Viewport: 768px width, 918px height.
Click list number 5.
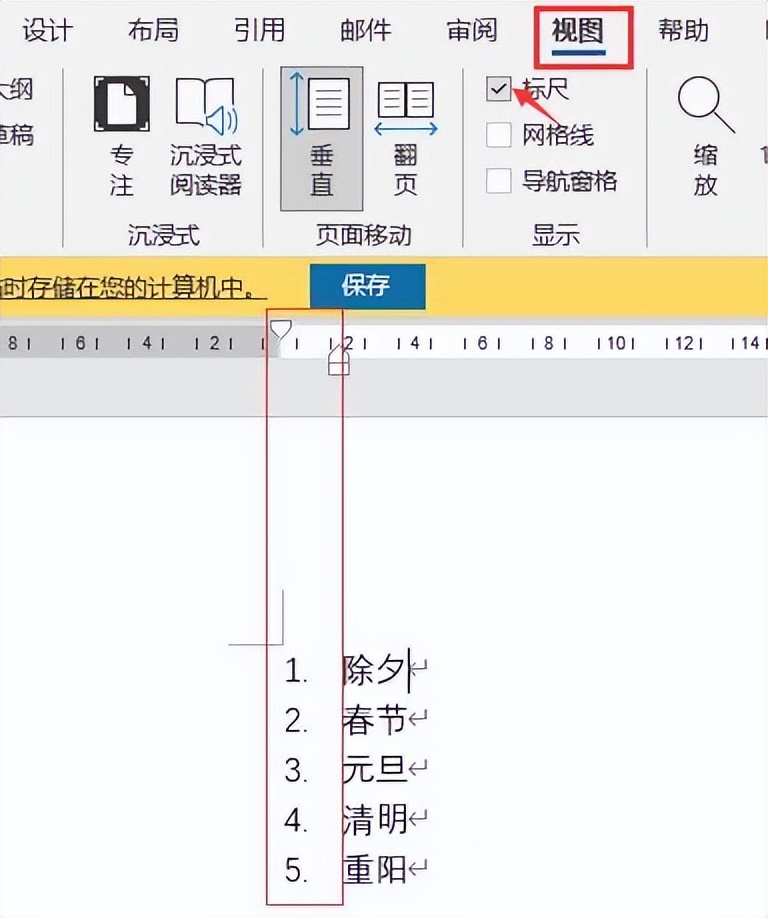point(296,871)
